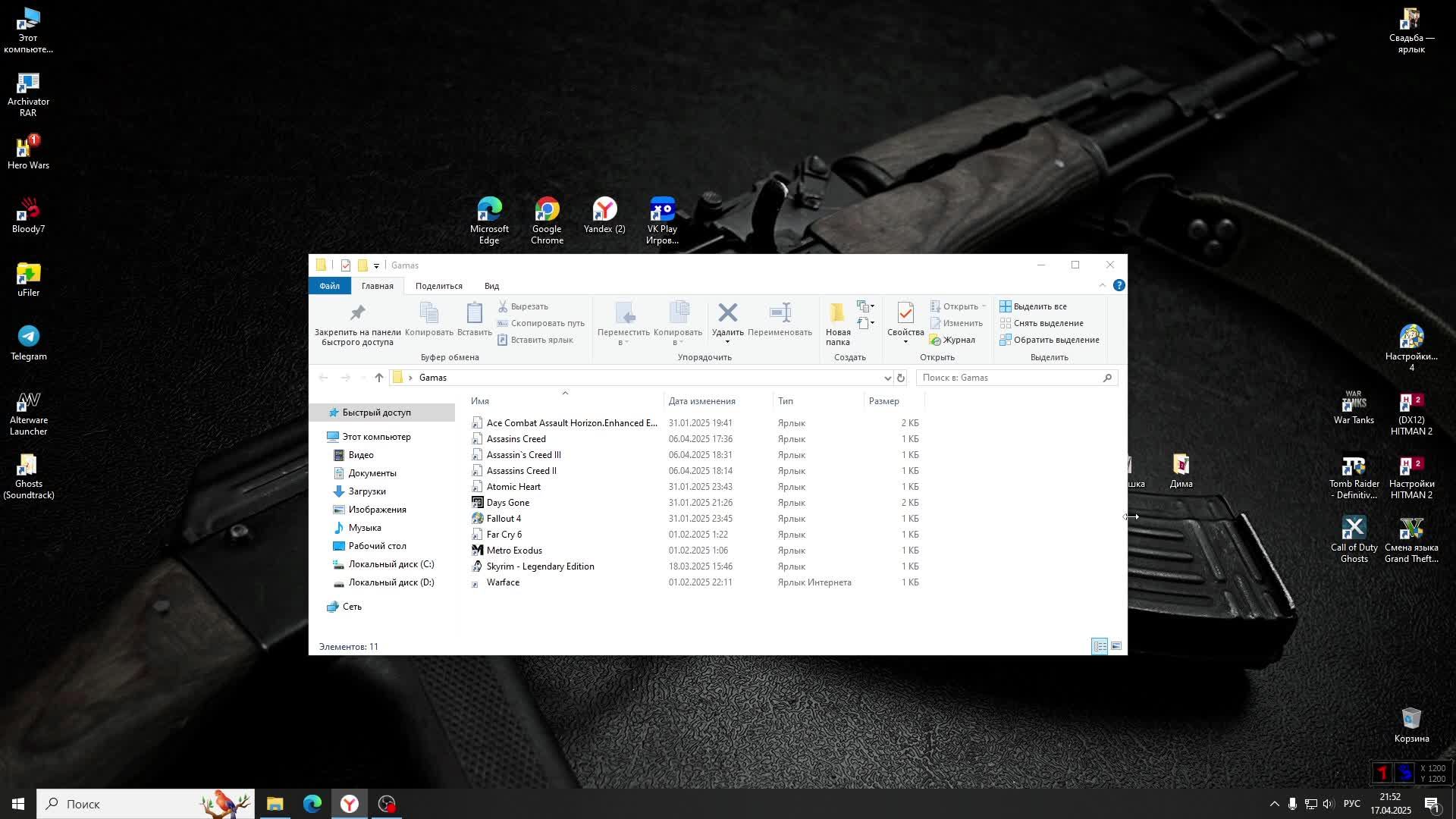Select the Bloody7 desktop icon
Viewport: 1456px width, 819px height.
[x=28, y=215]
